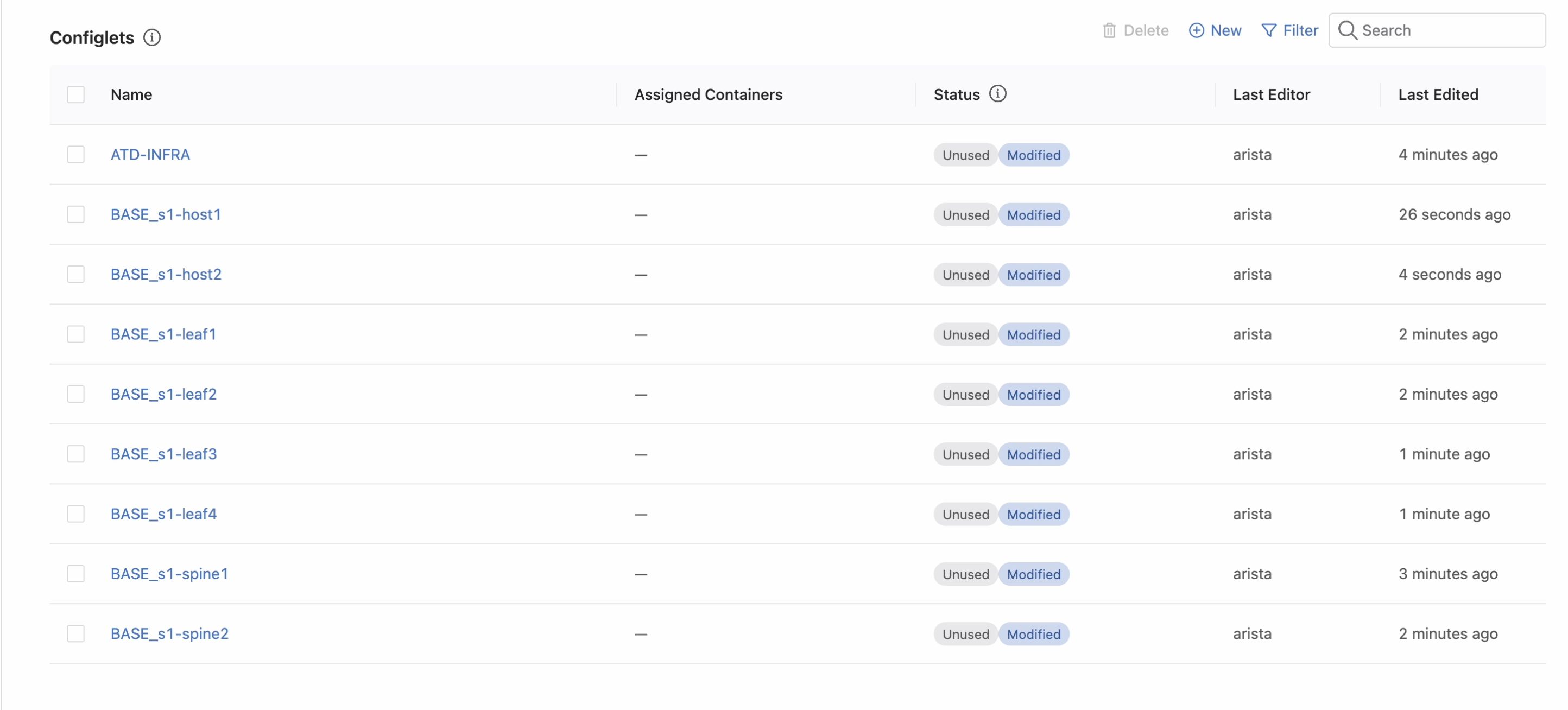This screenshot has width=1568, height=710.
Task: Check the ATD-INFRA row checkbox
Action: click(75, 155)
